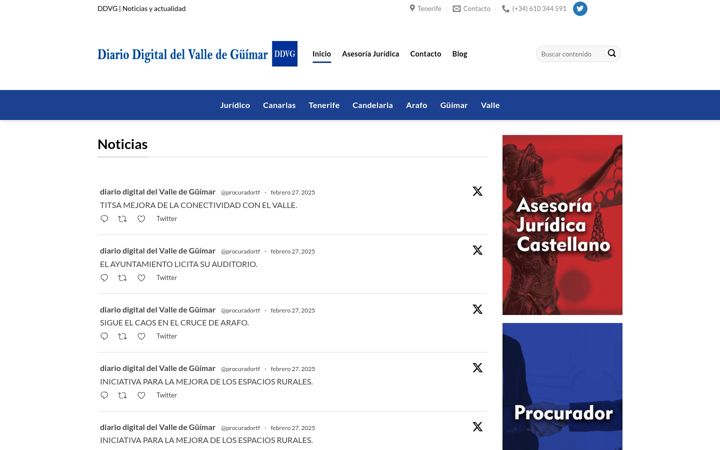The width and height of the screenshot is (720, 450).
Task: Click text TITSA MEJORA DE LA CONECTIVIDAD CON EL VALLE
Action: click(x=198, y=205)
